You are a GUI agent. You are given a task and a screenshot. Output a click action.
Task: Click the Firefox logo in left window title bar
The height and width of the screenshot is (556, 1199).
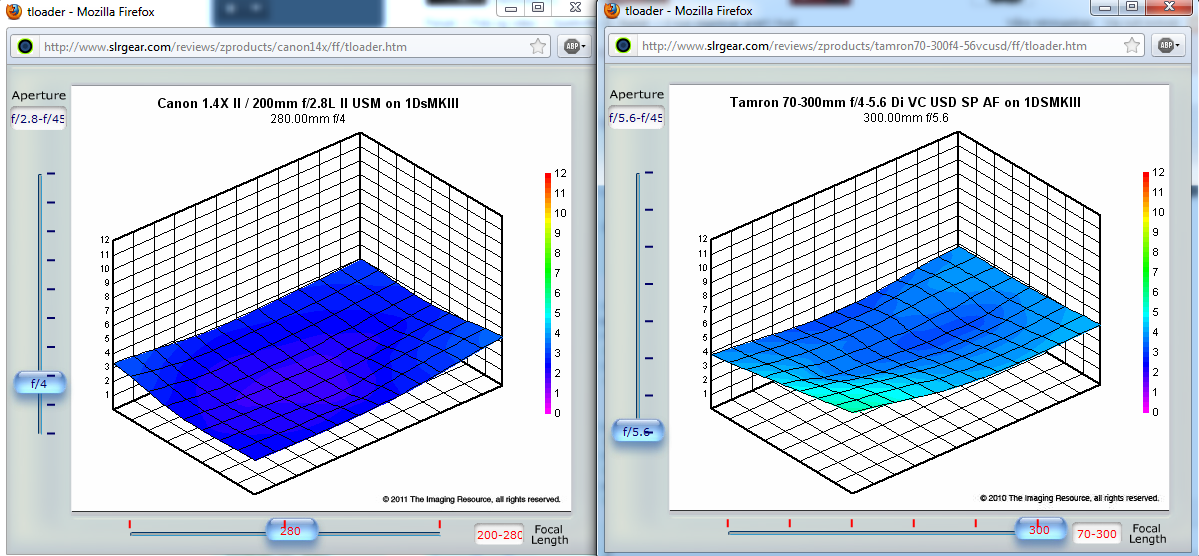(x=12, y=11)
